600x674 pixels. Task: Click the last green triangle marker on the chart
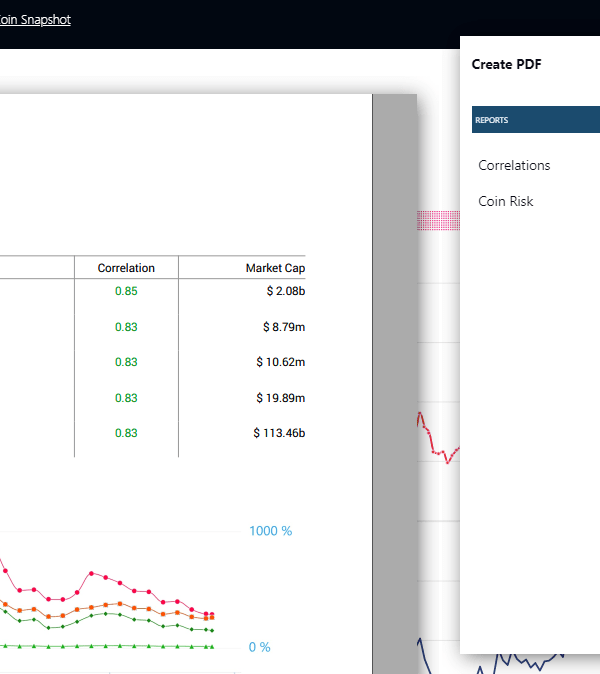[x=211, y=647]
